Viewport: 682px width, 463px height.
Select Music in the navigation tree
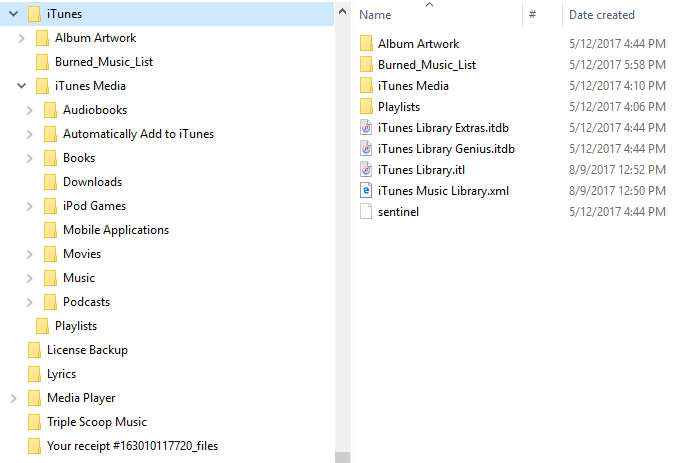(79, 278)
